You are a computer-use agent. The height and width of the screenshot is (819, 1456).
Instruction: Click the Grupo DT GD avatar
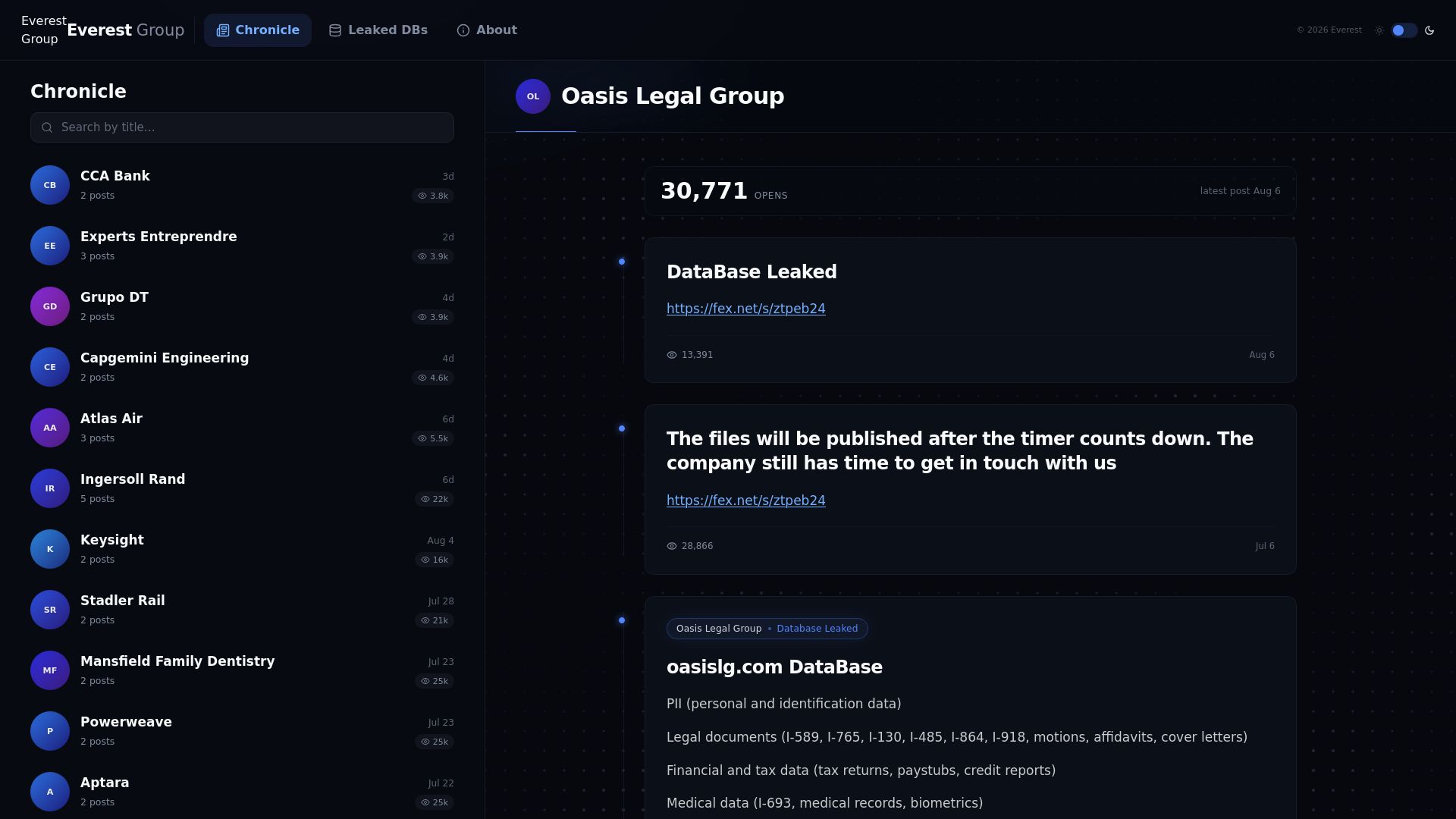[x=50, y=306]
